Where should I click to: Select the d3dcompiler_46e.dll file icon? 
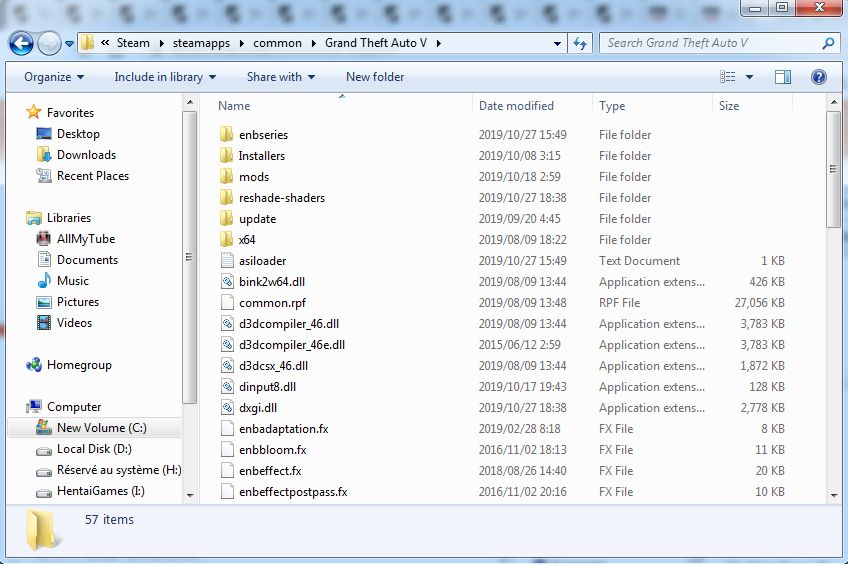(x=227, y=344)
